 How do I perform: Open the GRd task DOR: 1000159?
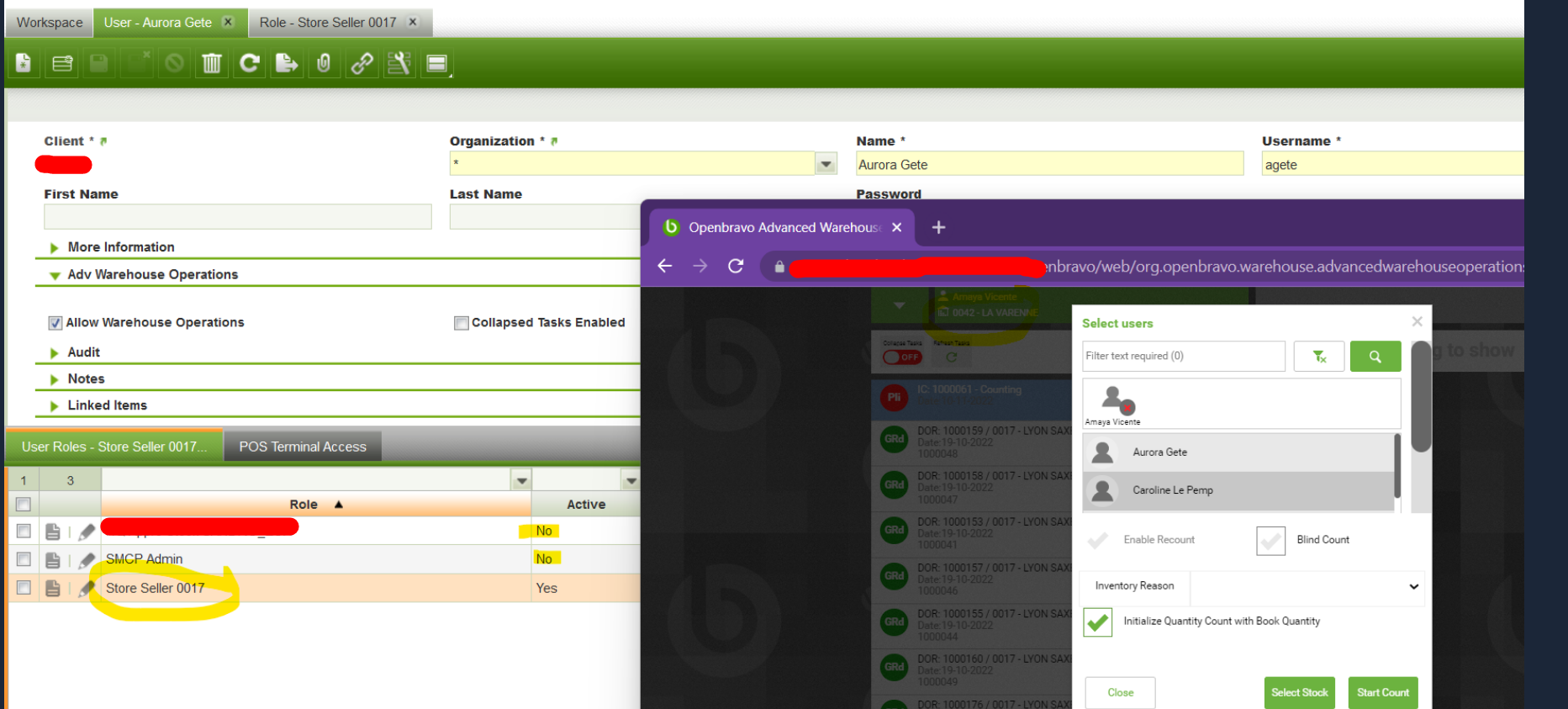point(973,442)
